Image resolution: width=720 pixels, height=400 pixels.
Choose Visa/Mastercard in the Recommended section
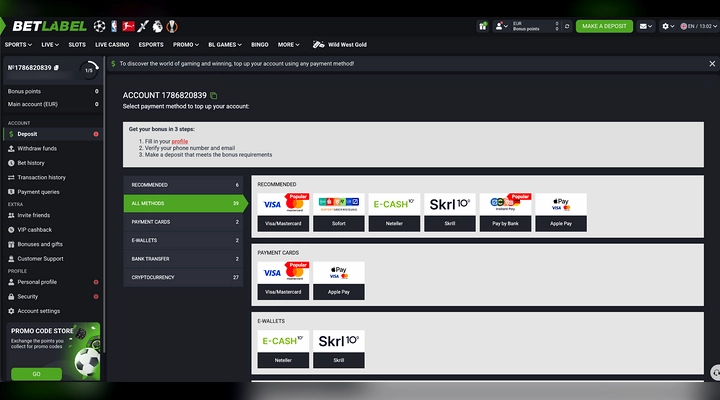pyautogui.click(x=283, y=212)
